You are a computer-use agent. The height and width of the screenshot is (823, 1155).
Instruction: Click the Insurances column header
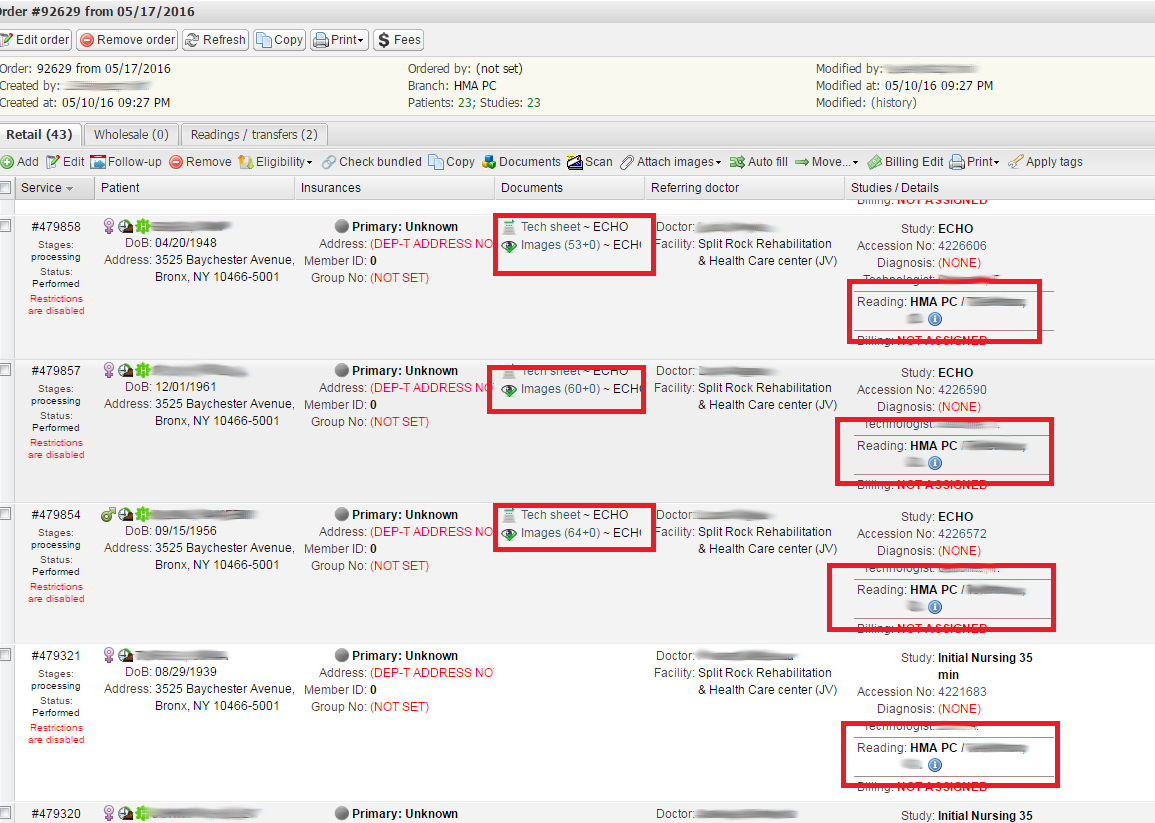(x=394, y=188)
